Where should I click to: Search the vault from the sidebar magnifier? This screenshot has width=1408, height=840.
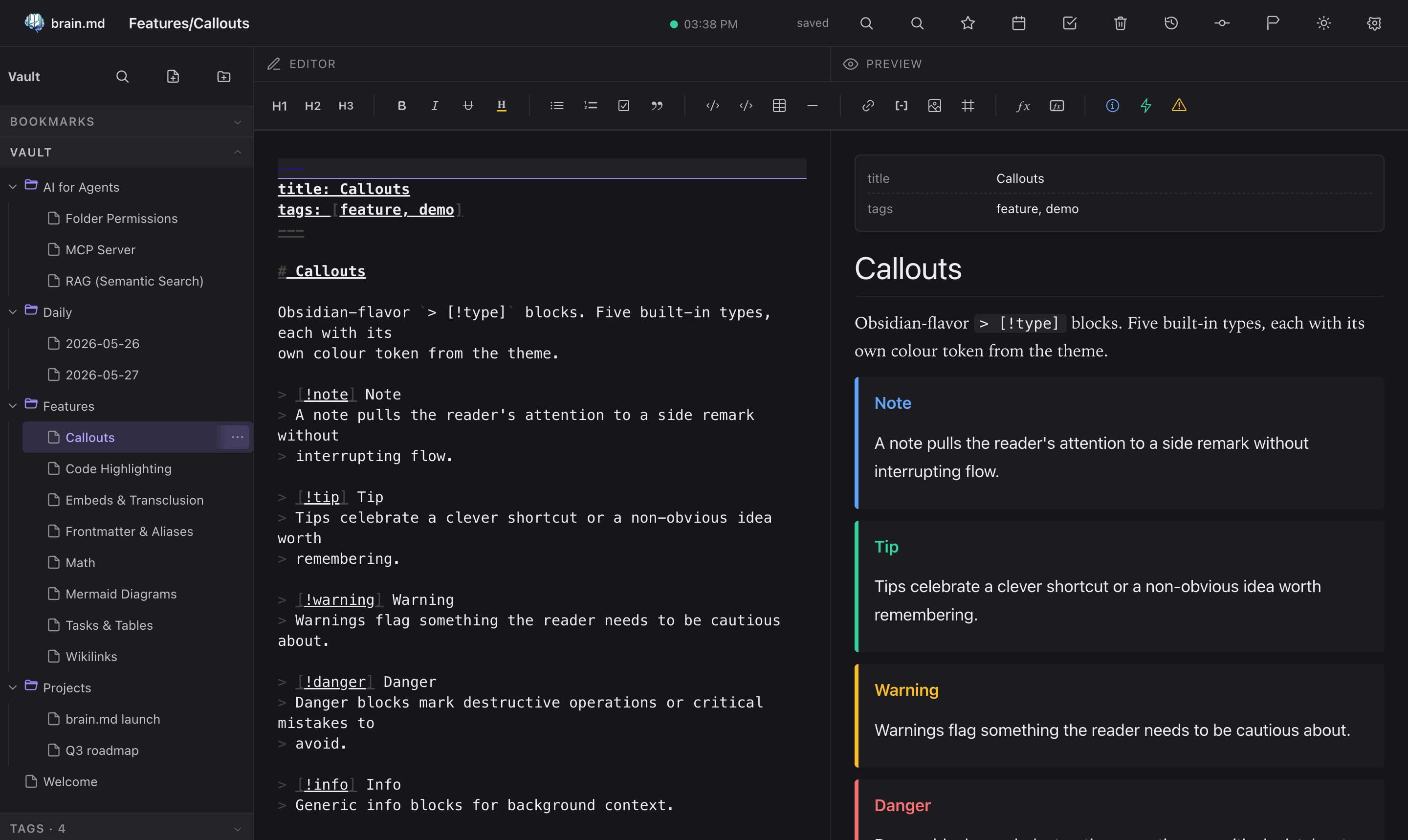point(122,76)
